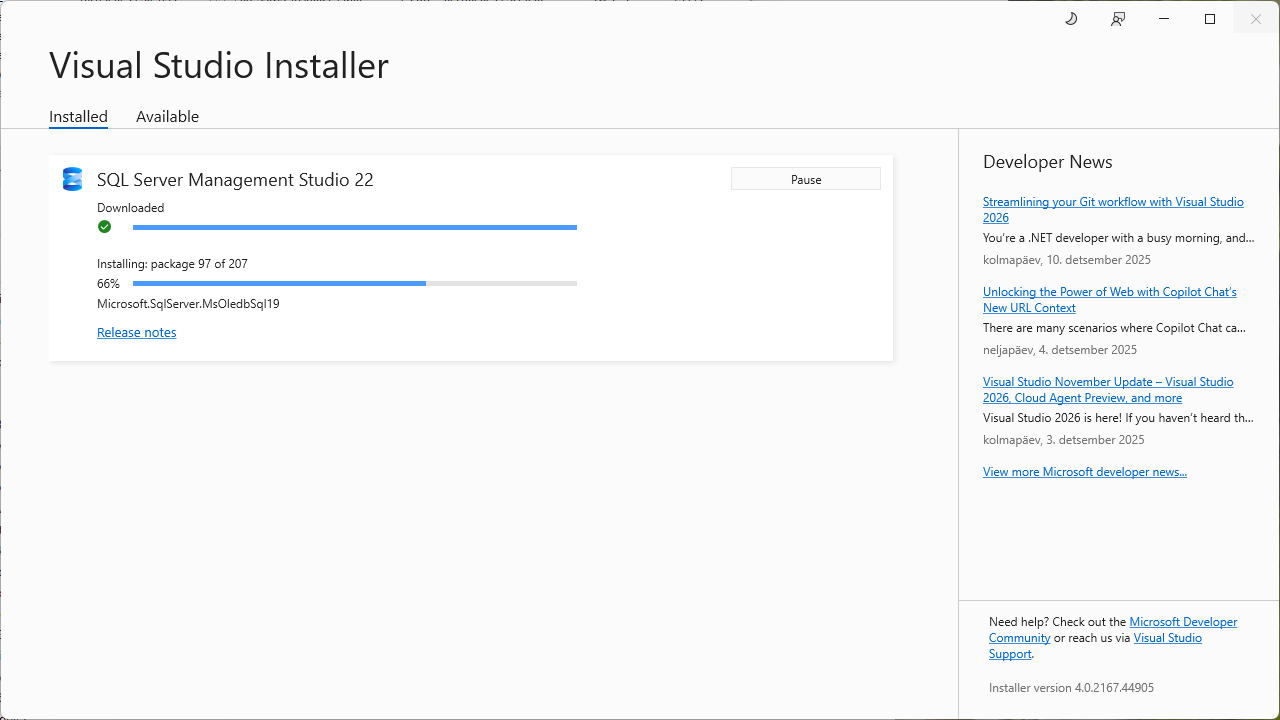
Task: Maximize the Visual Studio Installer window
Action: 1210,19
